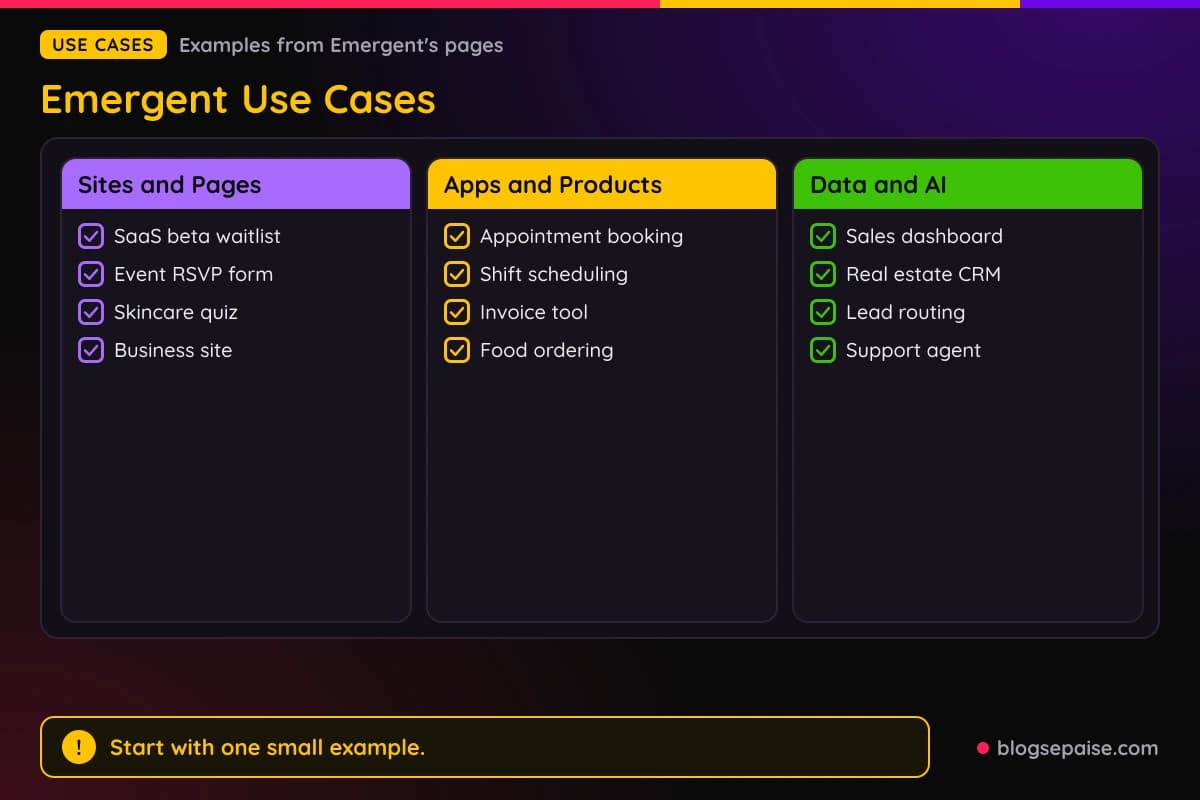Toggle the Sales dashboard checkbox
Screen dimensions: 1200x800
(x=823, y=236)
